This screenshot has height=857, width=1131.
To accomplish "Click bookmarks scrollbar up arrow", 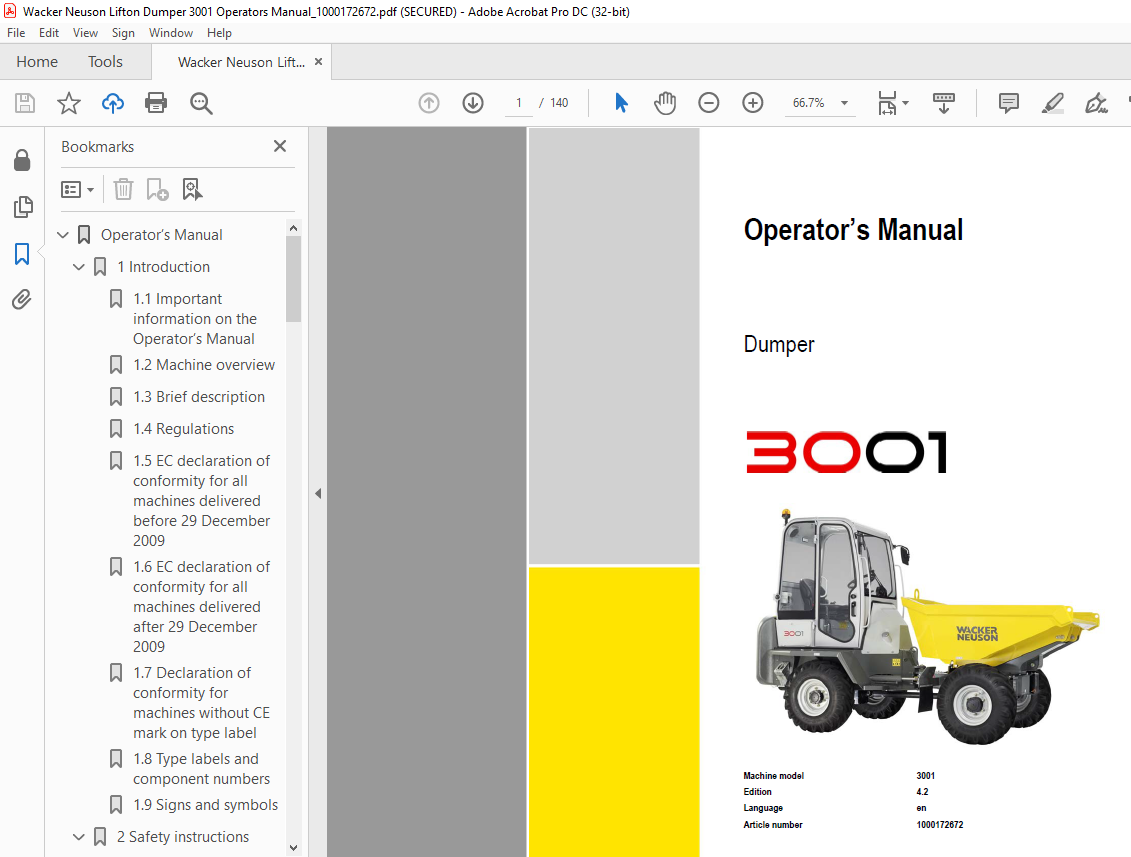I will pyautogui.click(x=293, y=228).
